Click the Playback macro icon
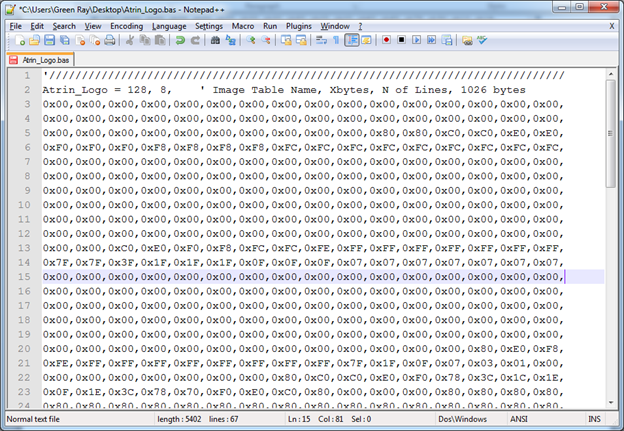 (x=416, y=40)
